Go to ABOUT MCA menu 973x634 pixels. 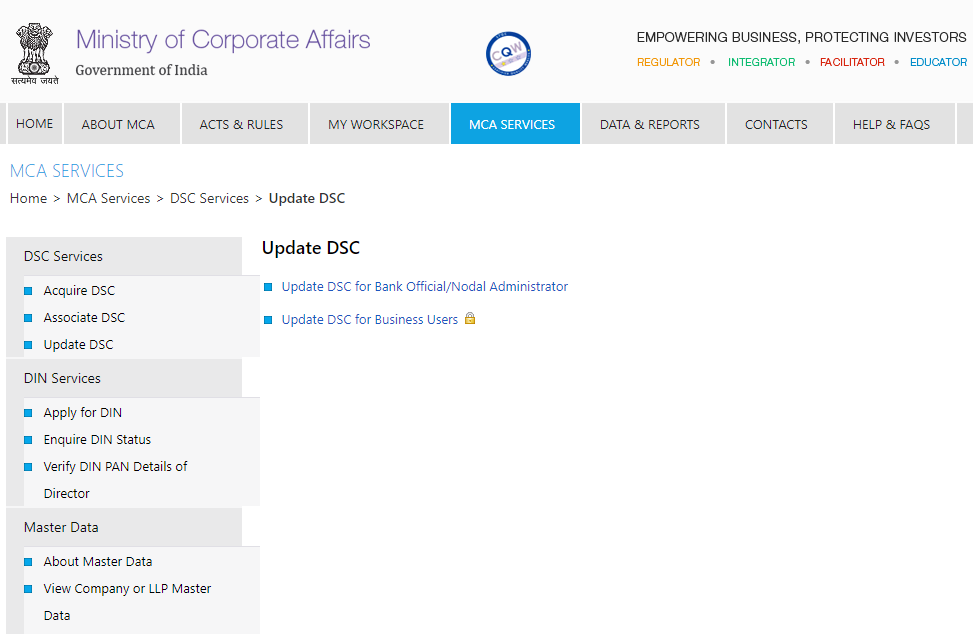118,125
